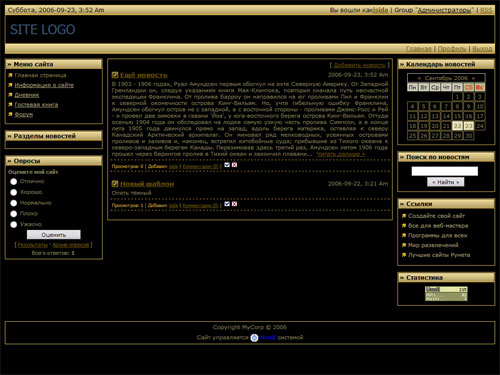Select highlighted day 22 in the calendar
Viewport: 500px width, 375px height.
pyautogui.click(x=457, y=126)
